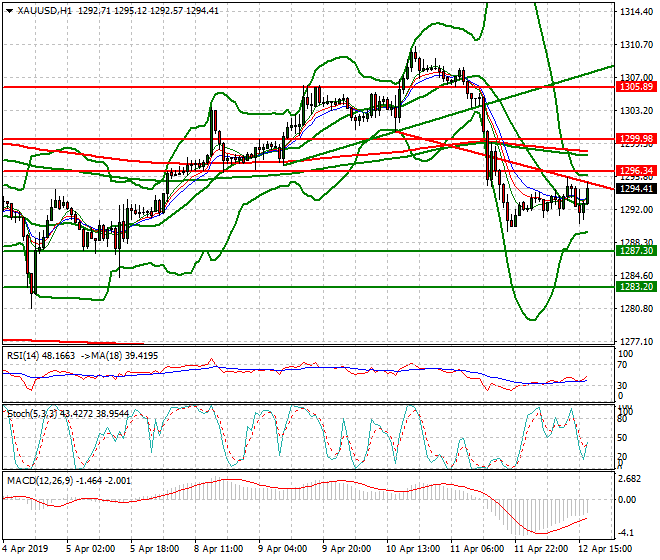
Task: Click the red 1296.34 price level tag
Action: [x=636, y=171]
